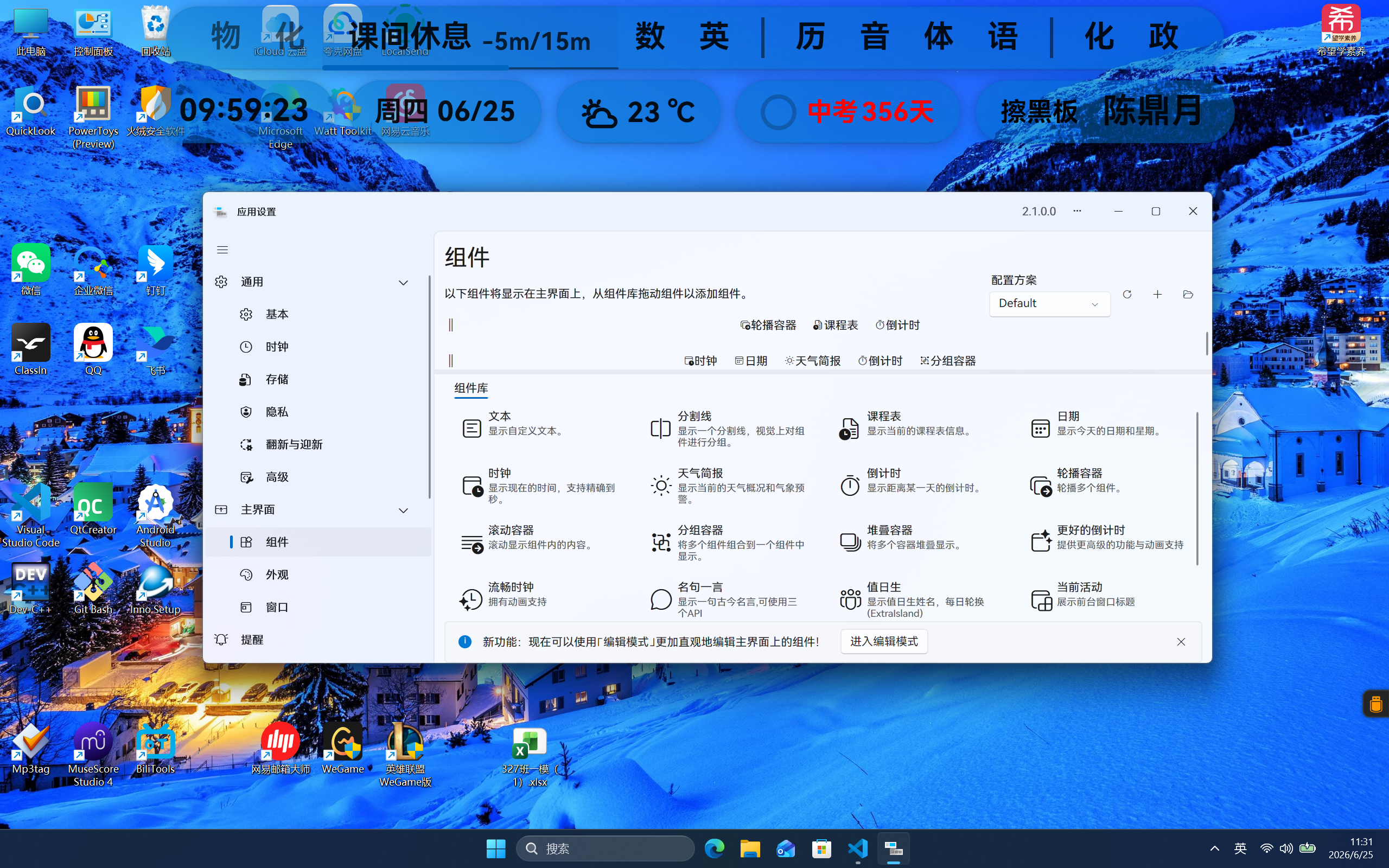Choose the 分组容器 component in the library
Screen dimensions: 1389x868
tap(729, 542)
